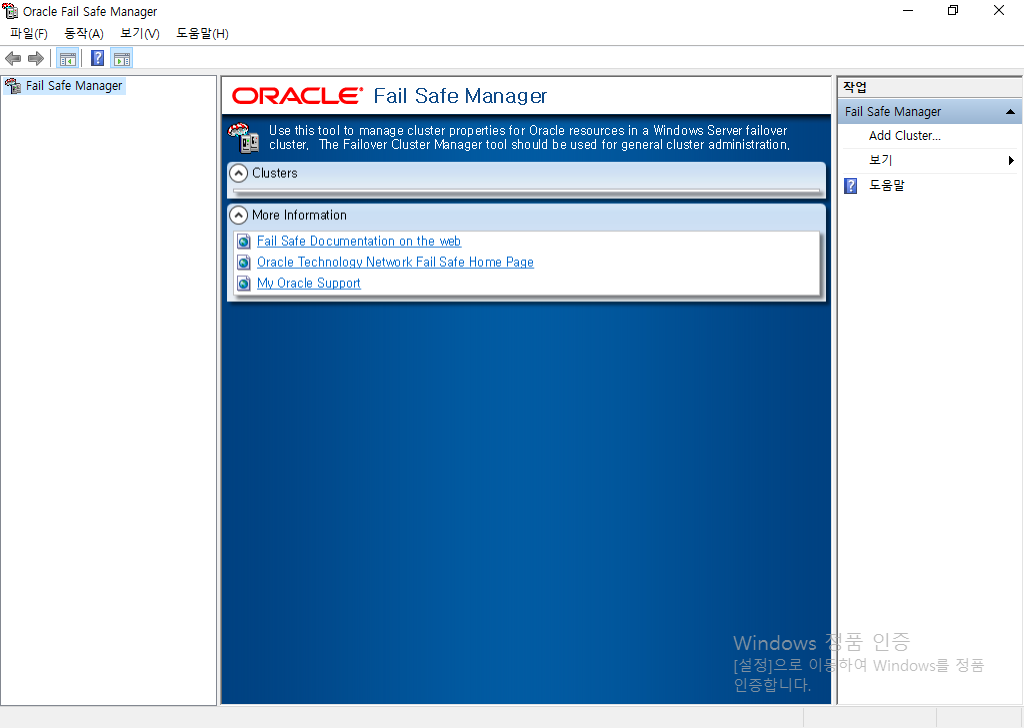Open the 도움말(H) menu

click(202, 33)
